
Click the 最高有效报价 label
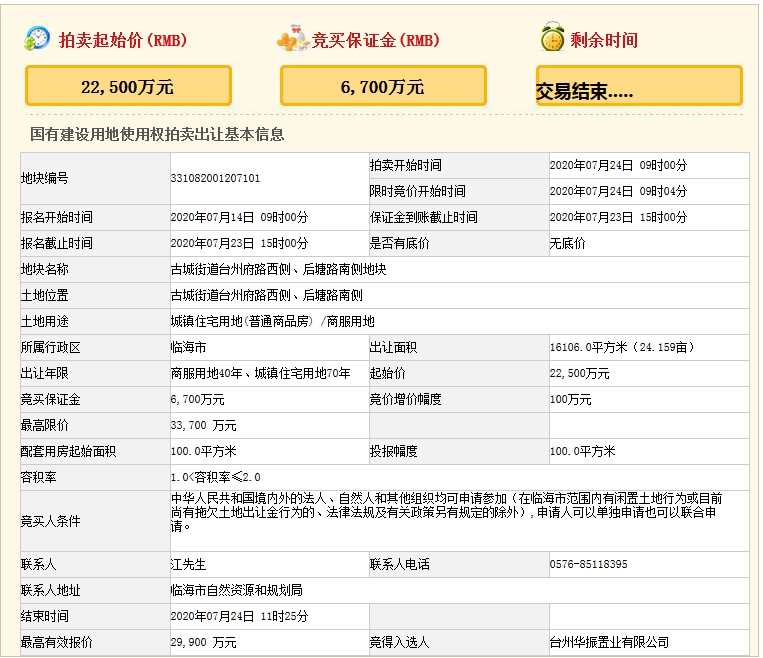56,643
